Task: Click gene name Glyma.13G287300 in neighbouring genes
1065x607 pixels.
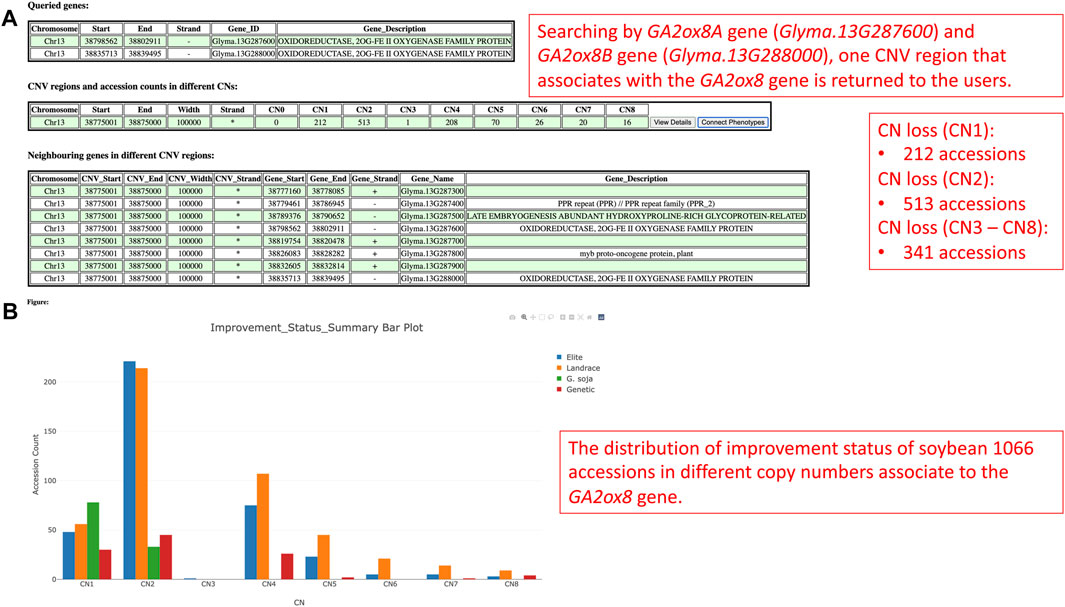Action: 432,191
